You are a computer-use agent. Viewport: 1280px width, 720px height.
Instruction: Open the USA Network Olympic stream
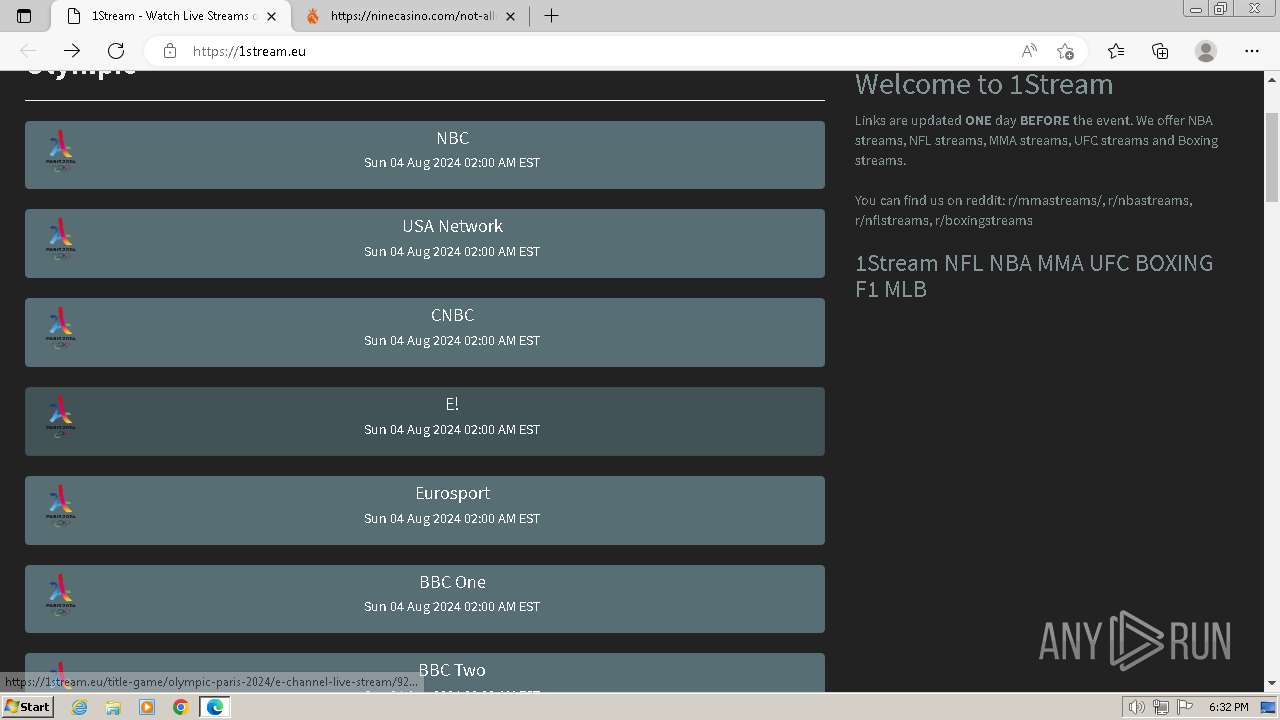pyautogui.click(x=425, y=243)
